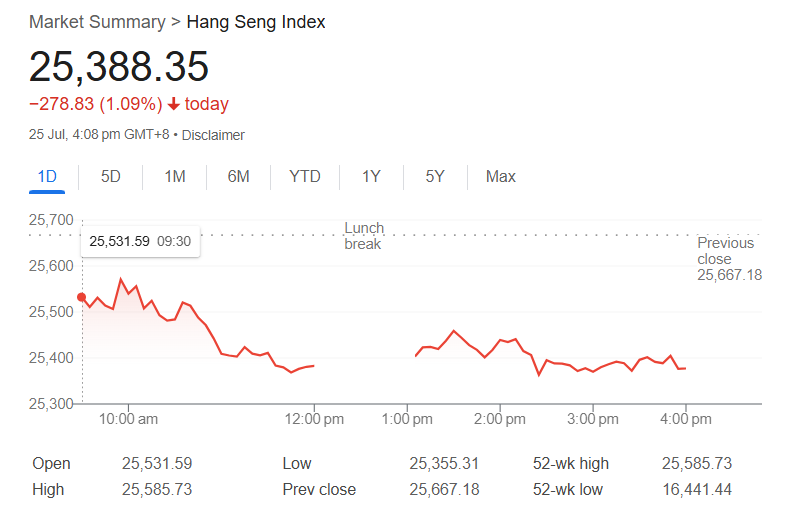This screenshot has width=806, height=516.
Task: Switch to the 1Y chart tab
Action: click(371, 176)
